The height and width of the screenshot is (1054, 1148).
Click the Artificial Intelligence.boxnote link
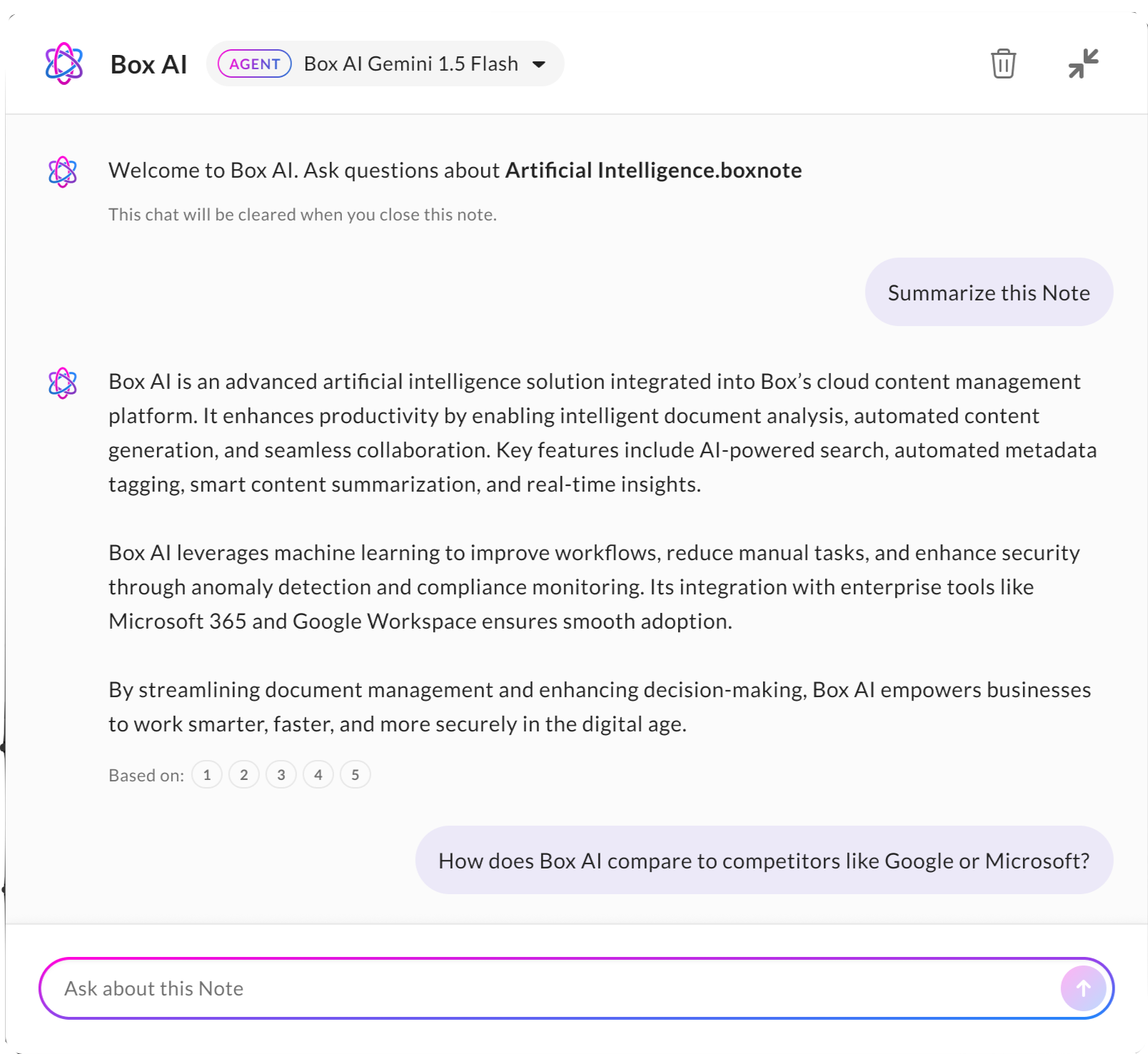point(653,171)
